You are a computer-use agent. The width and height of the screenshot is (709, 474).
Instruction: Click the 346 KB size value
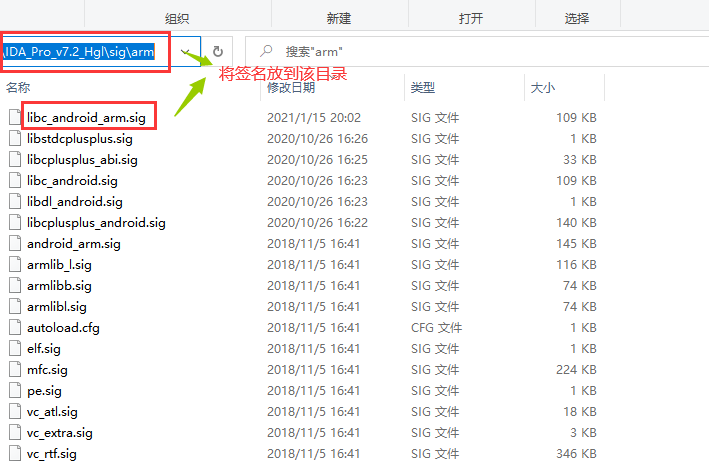point(576,454)
